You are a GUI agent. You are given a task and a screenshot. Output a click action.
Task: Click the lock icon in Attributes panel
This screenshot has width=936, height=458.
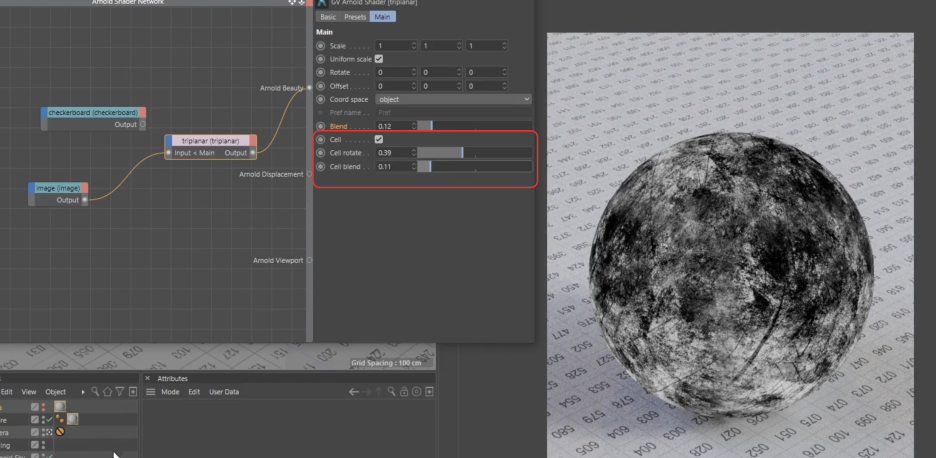(404, 392)
